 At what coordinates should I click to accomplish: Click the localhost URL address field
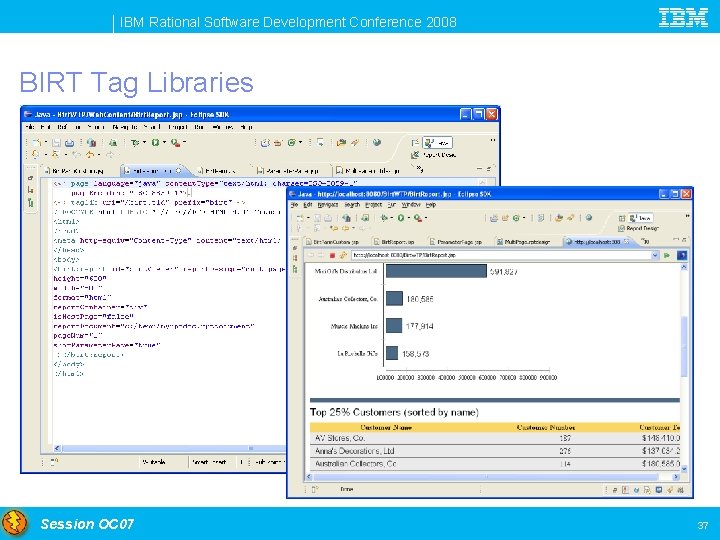[501, 255]
